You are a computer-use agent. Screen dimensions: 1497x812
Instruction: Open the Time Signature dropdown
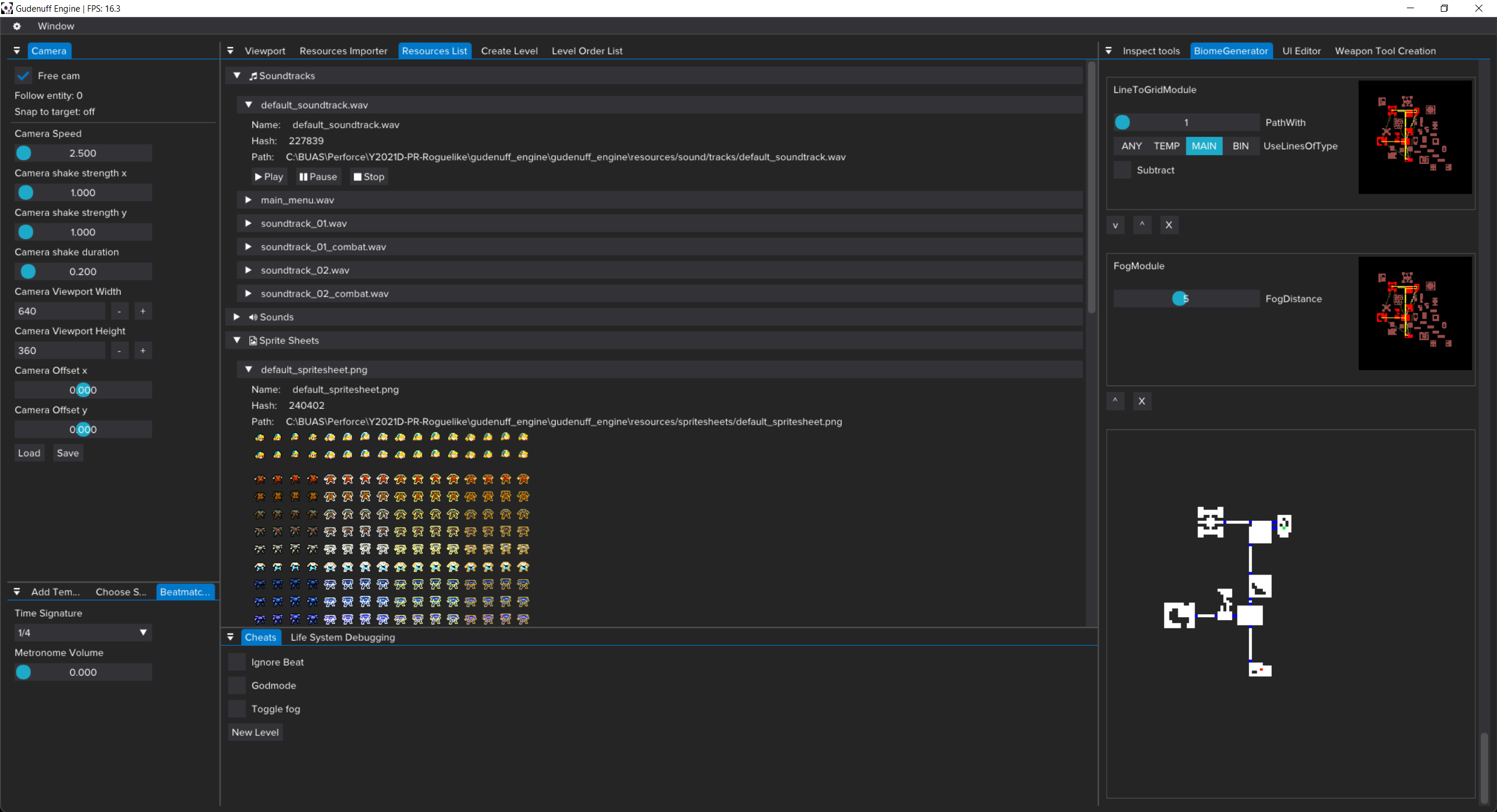pyautogui.click(x=82, y=633)
